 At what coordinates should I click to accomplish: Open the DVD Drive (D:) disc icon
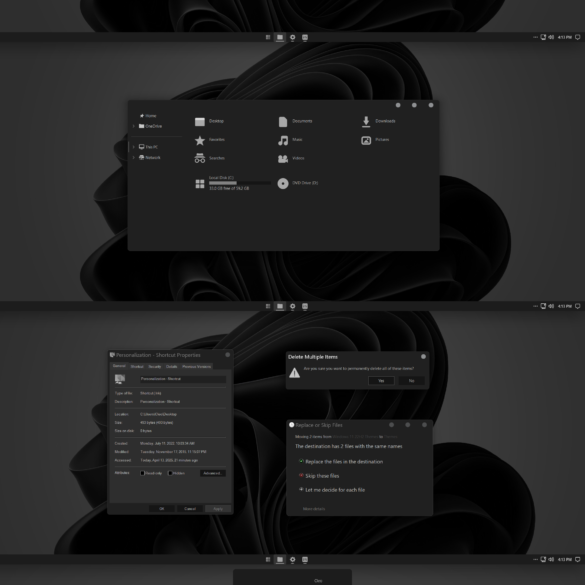[283, 183]
